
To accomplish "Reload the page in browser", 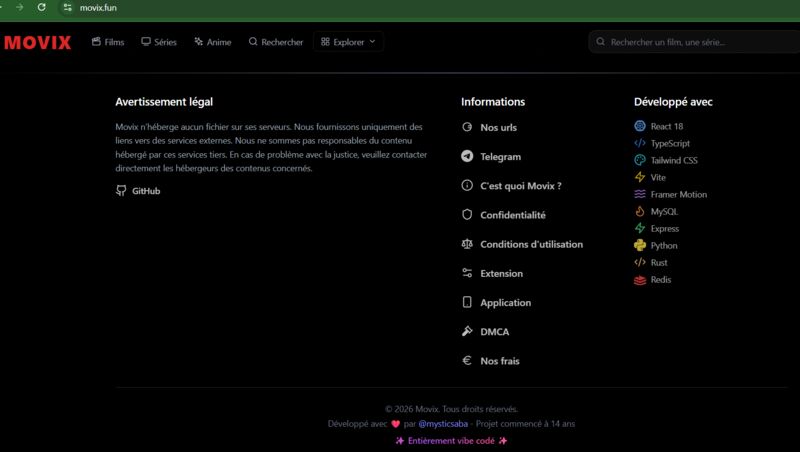I will click(41, 7).
